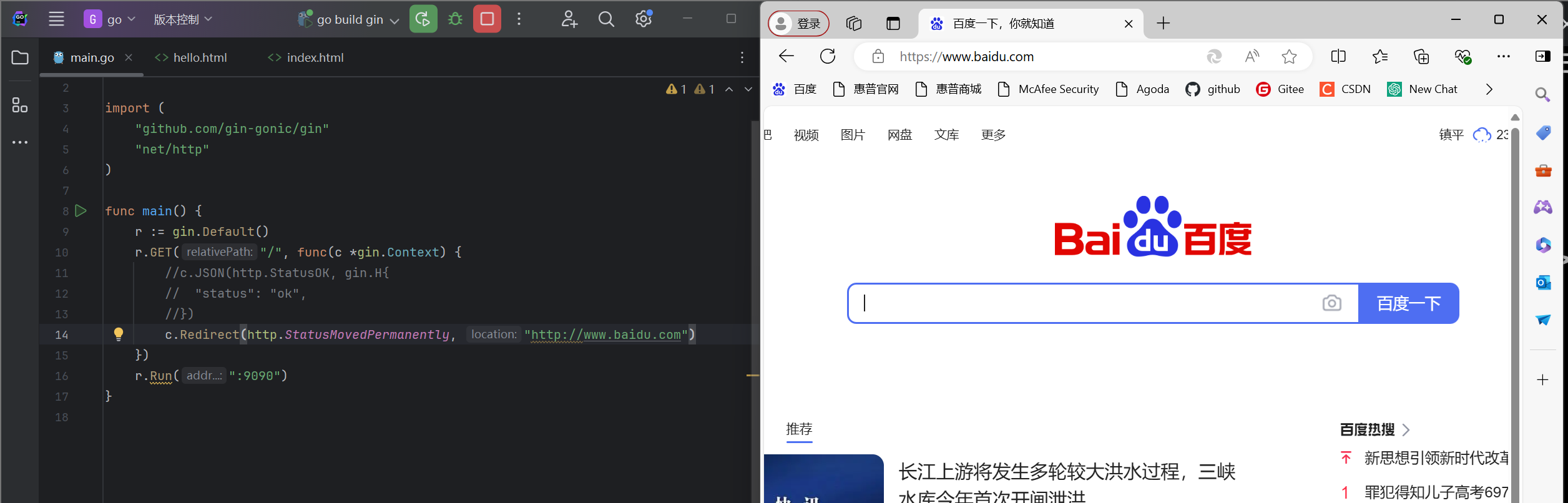1568x503 pixels.
Task: Open the New Chat bookmark
Action: coord(1422,89)
